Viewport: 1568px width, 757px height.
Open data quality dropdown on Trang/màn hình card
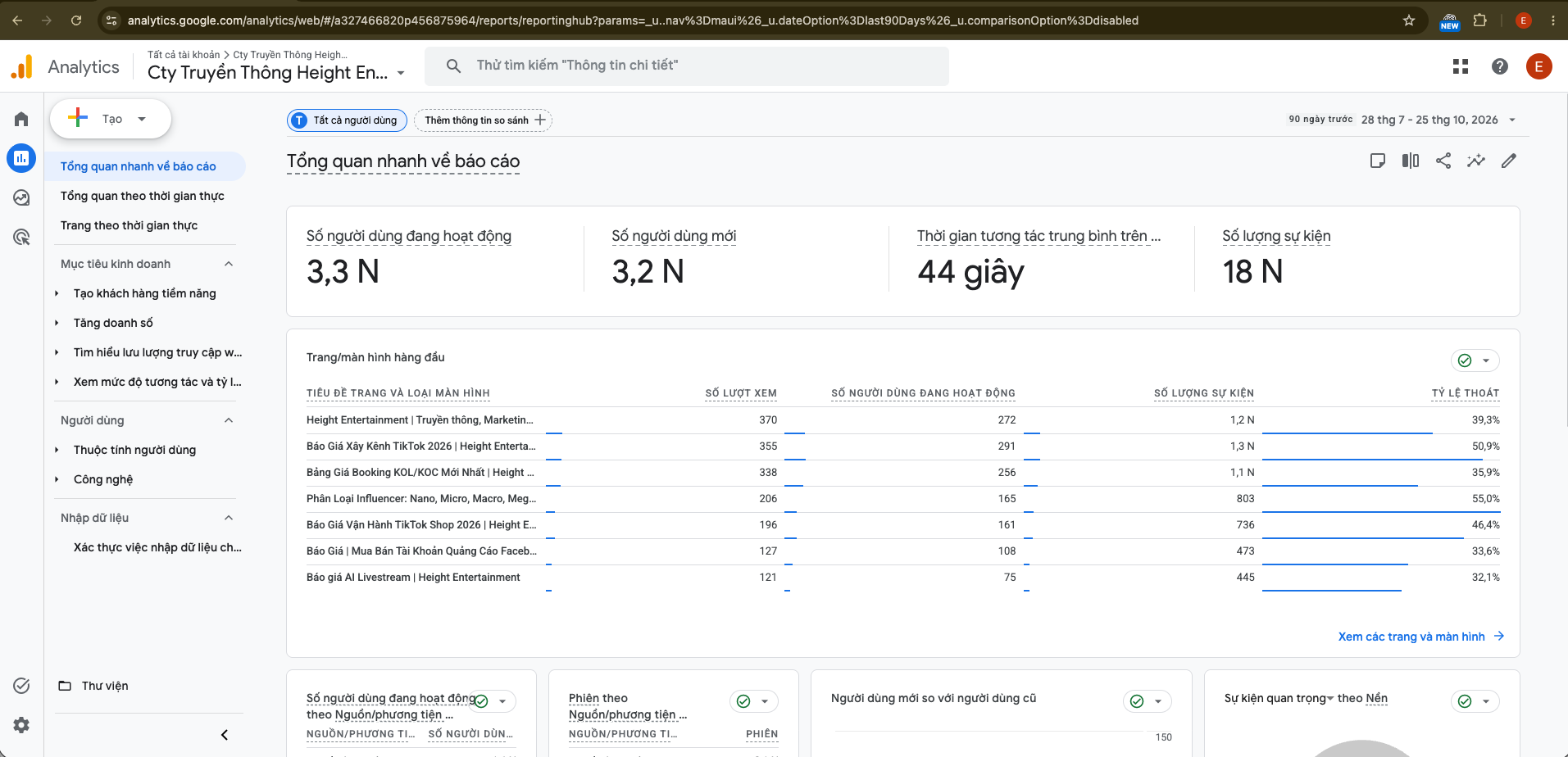click(1475, 360)
